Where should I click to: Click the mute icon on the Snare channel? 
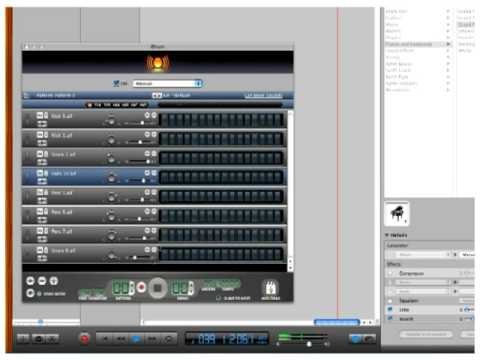(x=40, y=154)
